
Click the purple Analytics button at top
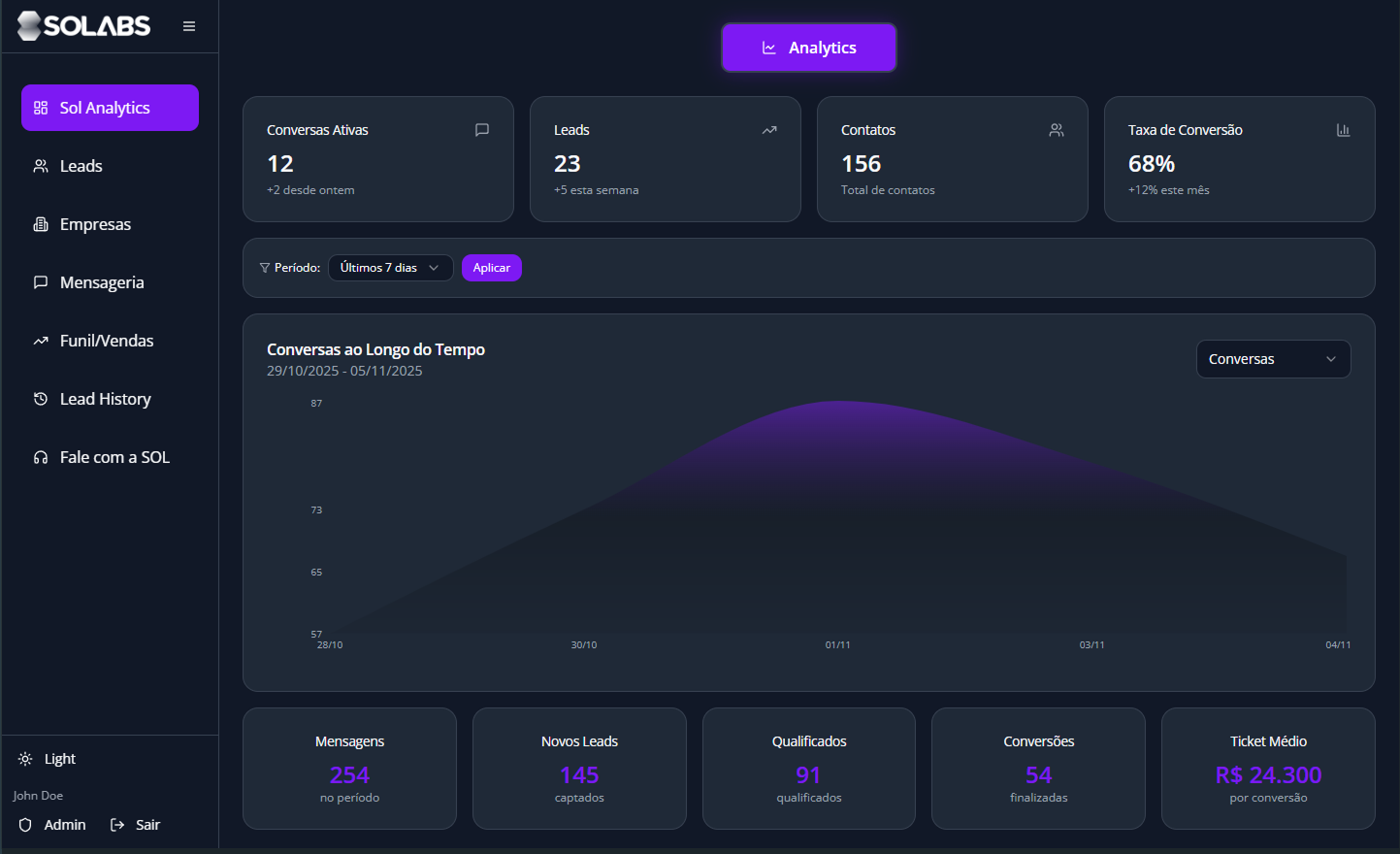click(x=808, y=48)
